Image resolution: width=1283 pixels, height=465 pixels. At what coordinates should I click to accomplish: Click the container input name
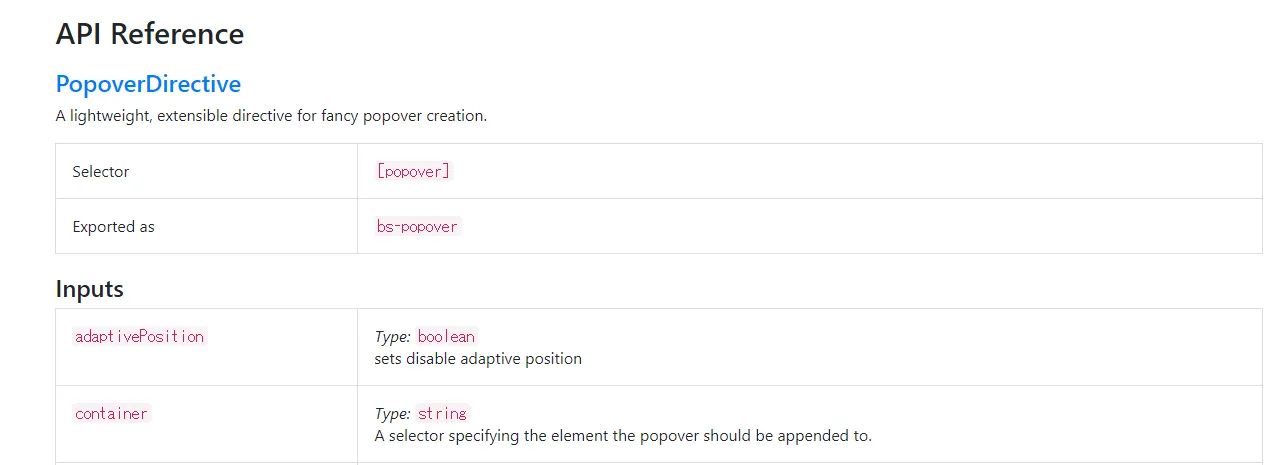tap(111, 413)
